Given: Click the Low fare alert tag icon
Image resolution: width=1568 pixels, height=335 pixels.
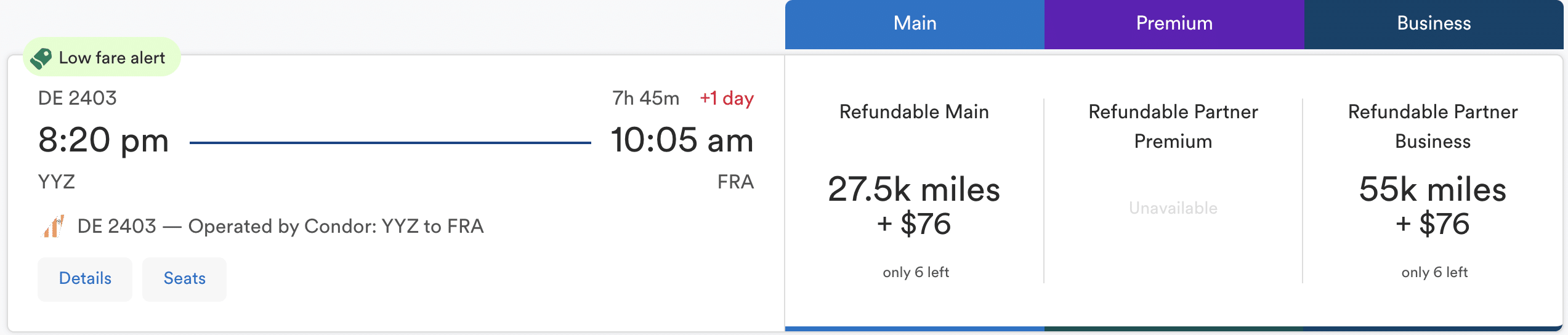Looking at the screenshot, I should 41,59.
